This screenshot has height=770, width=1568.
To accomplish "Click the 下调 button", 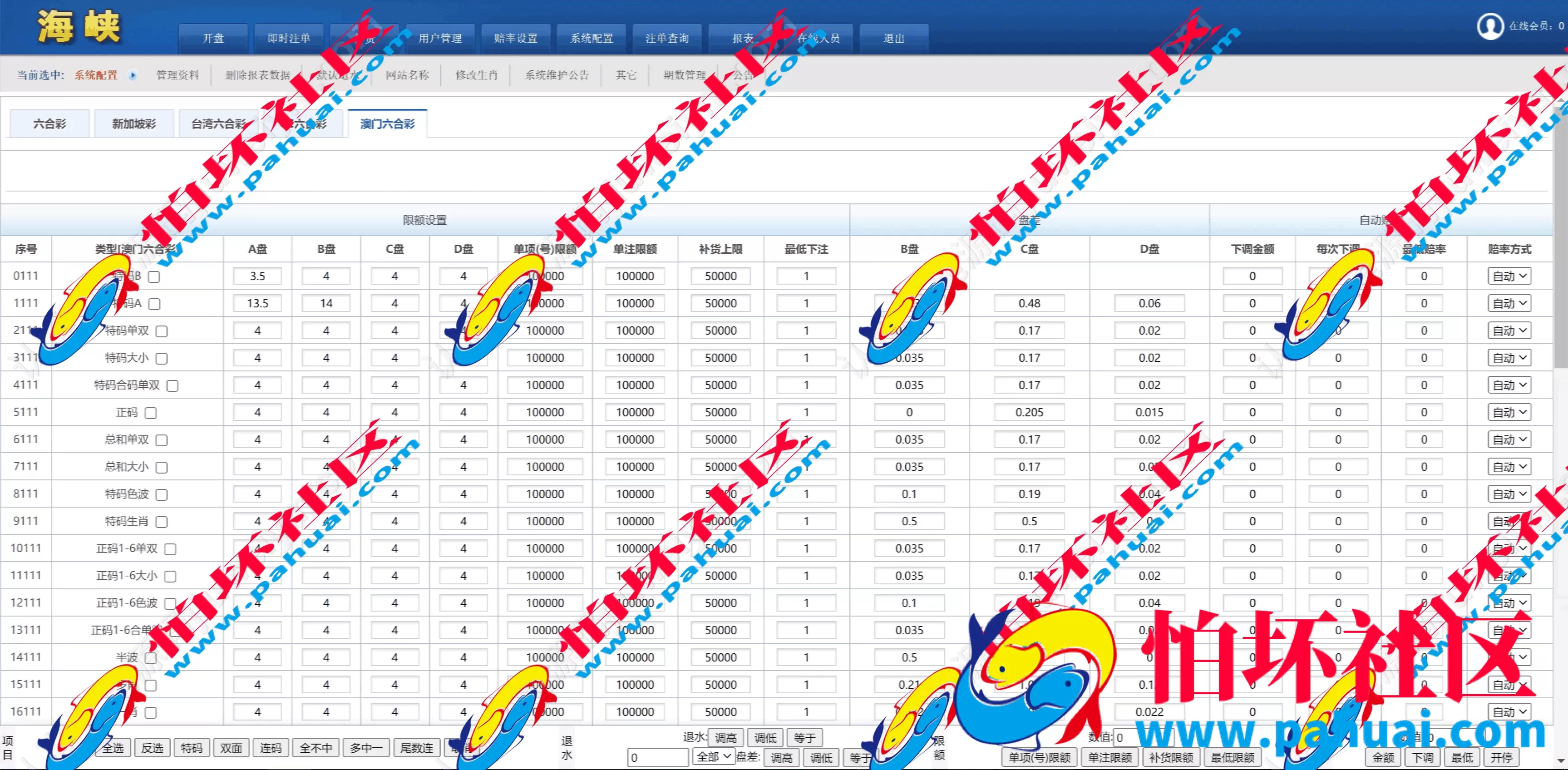I will click(1423, 758).
